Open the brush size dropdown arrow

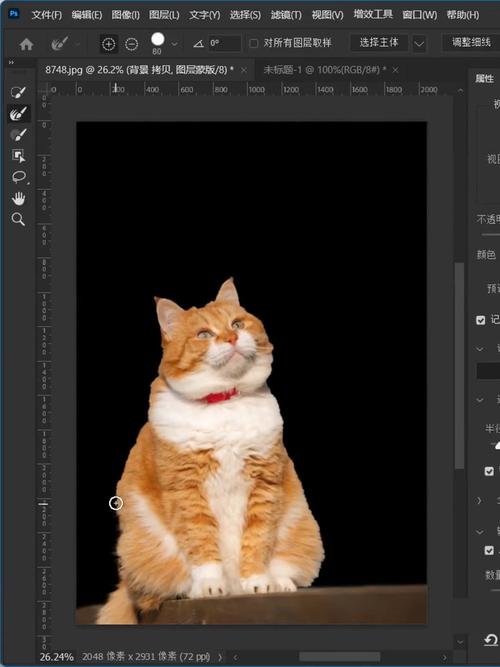coord(174,44)
